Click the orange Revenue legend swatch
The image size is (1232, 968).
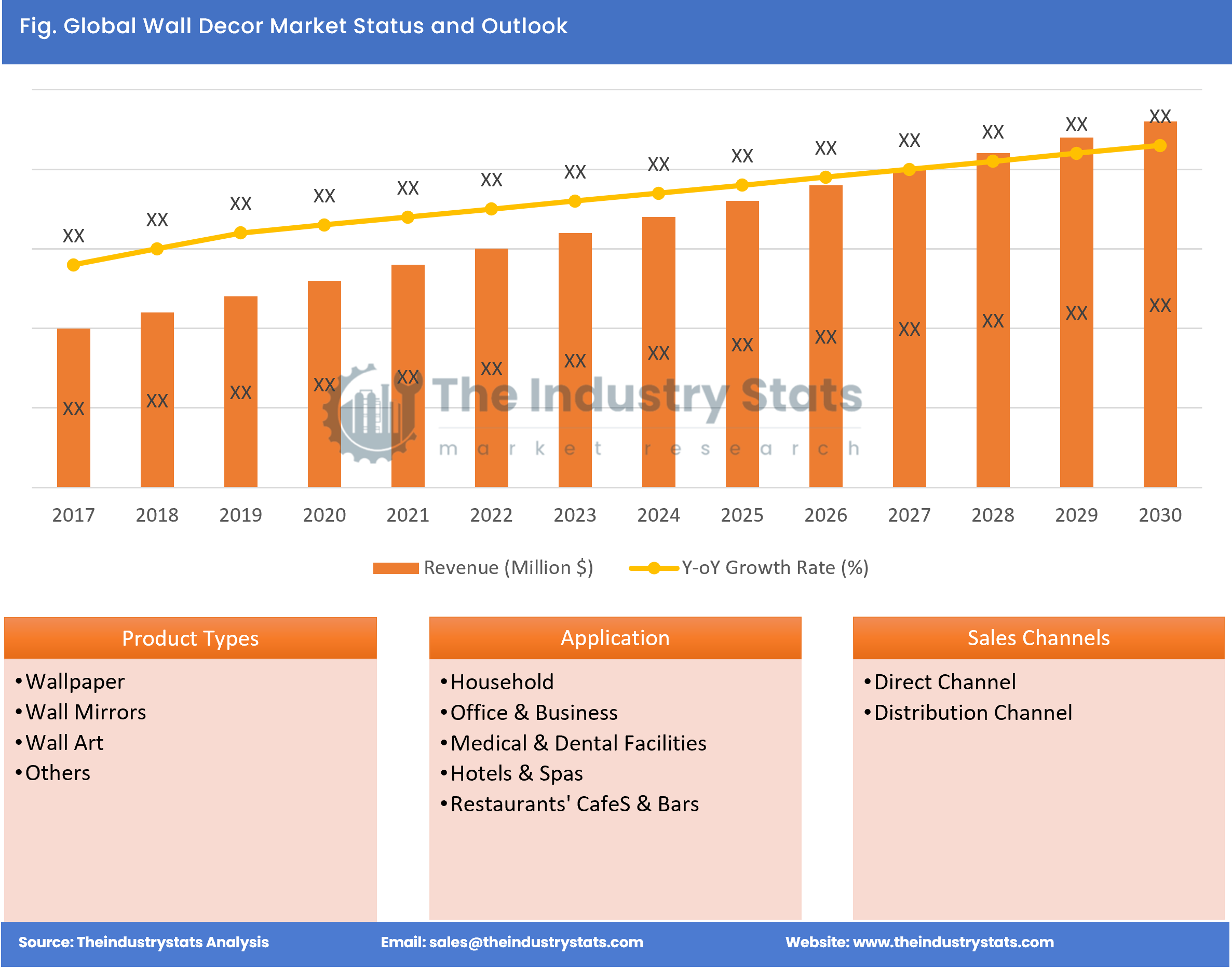[395, 568]
